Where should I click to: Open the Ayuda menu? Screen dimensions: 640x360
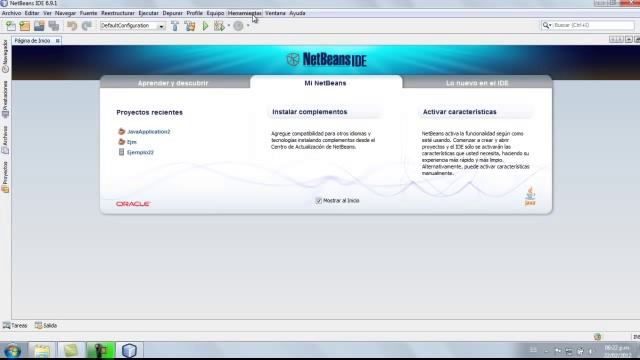298,13
